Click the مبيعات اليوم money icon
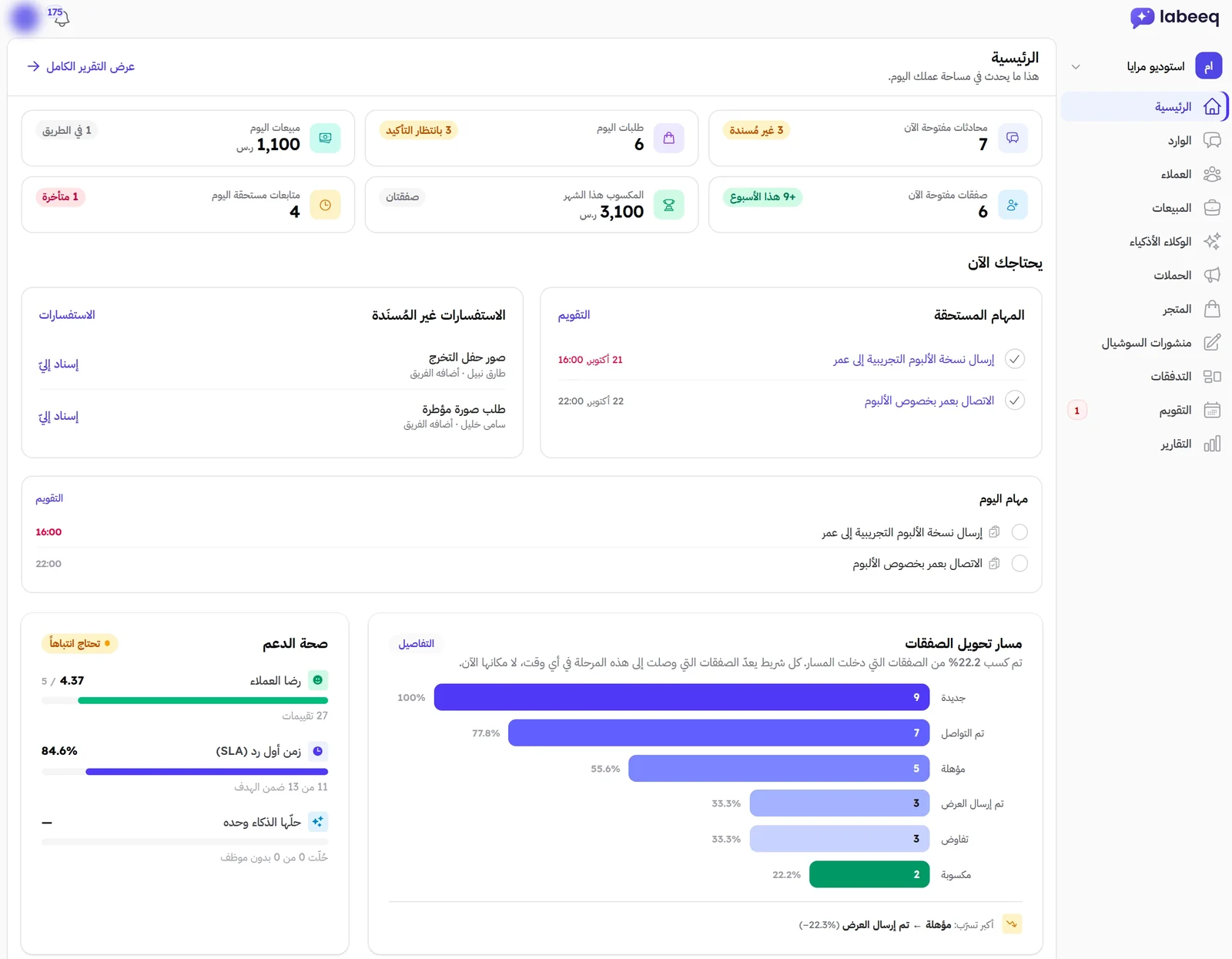 pos(325,138)
